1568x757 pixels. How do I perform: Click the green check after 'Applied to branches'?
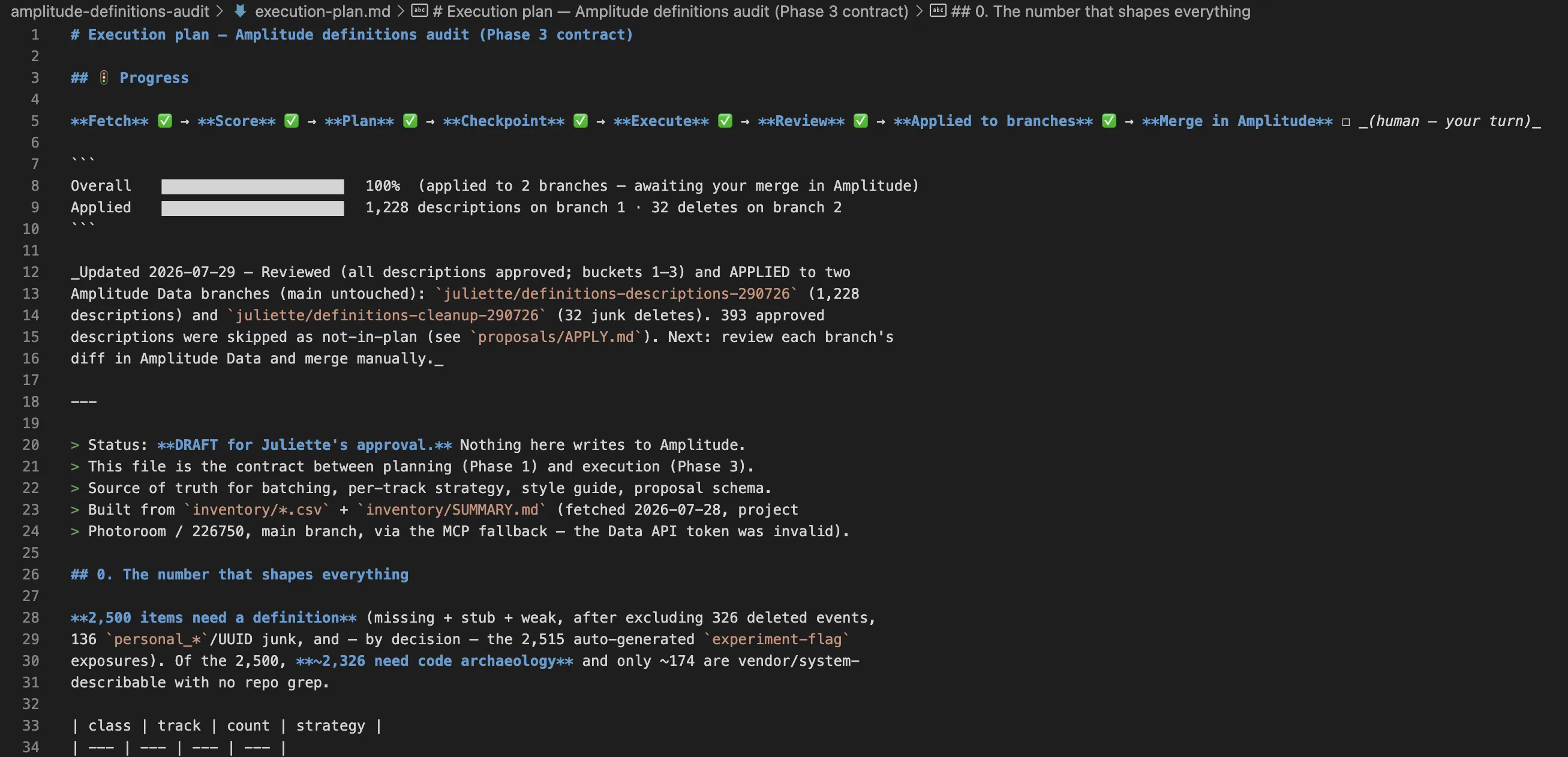coord(1109,121)
